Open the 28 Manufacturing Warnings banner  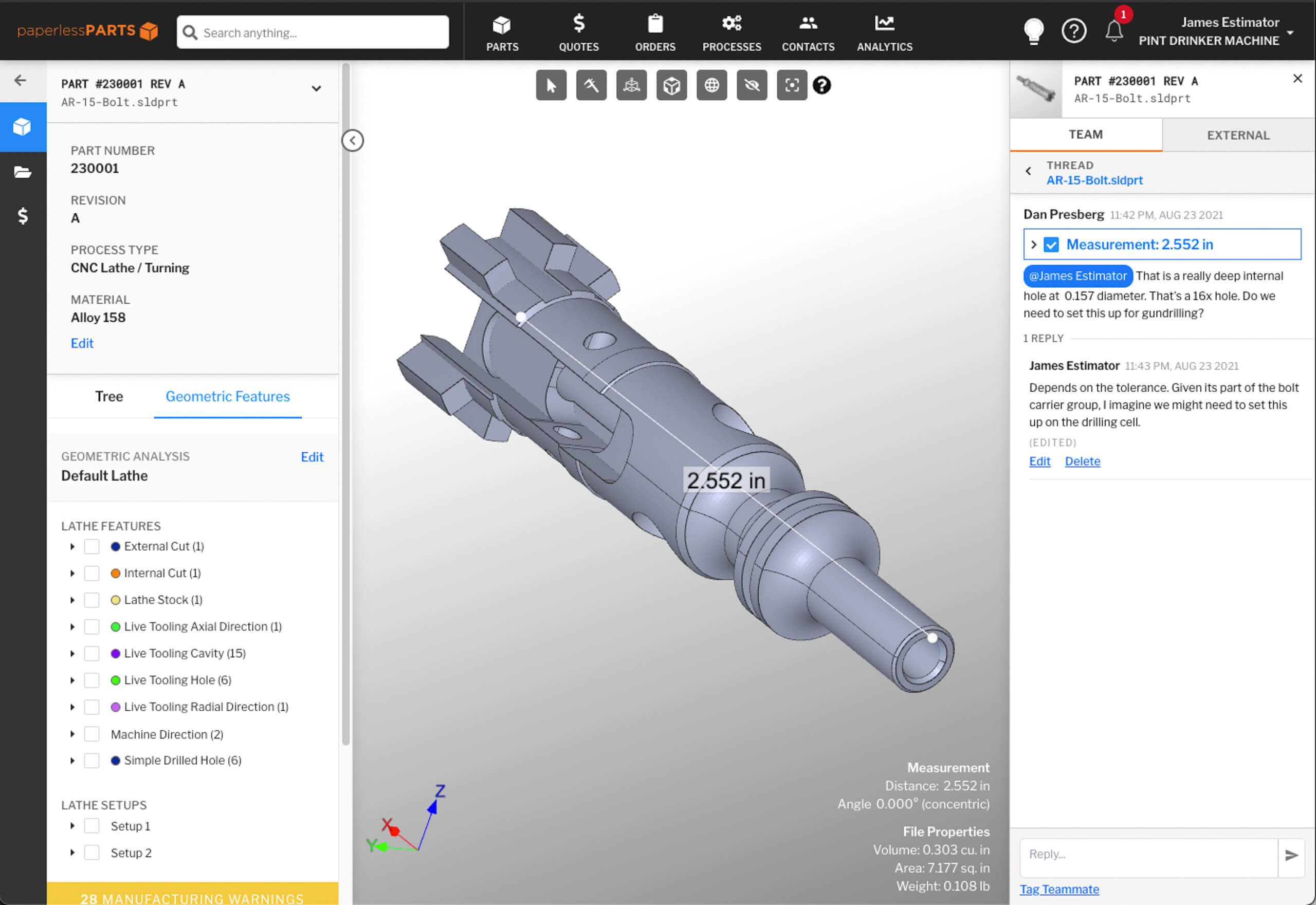coord(192,894)
